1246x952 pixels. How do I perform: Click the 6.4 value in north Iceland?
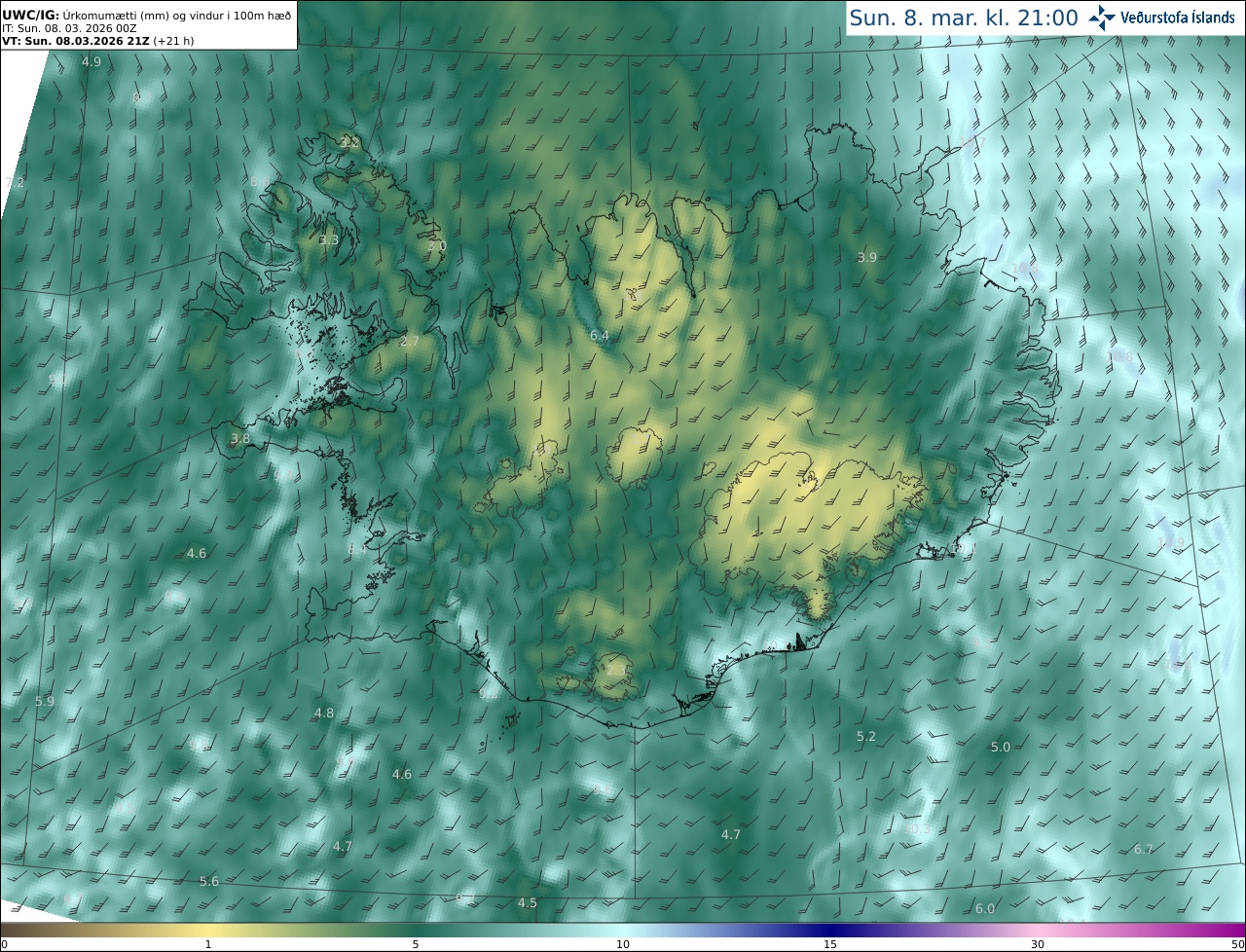600,336
